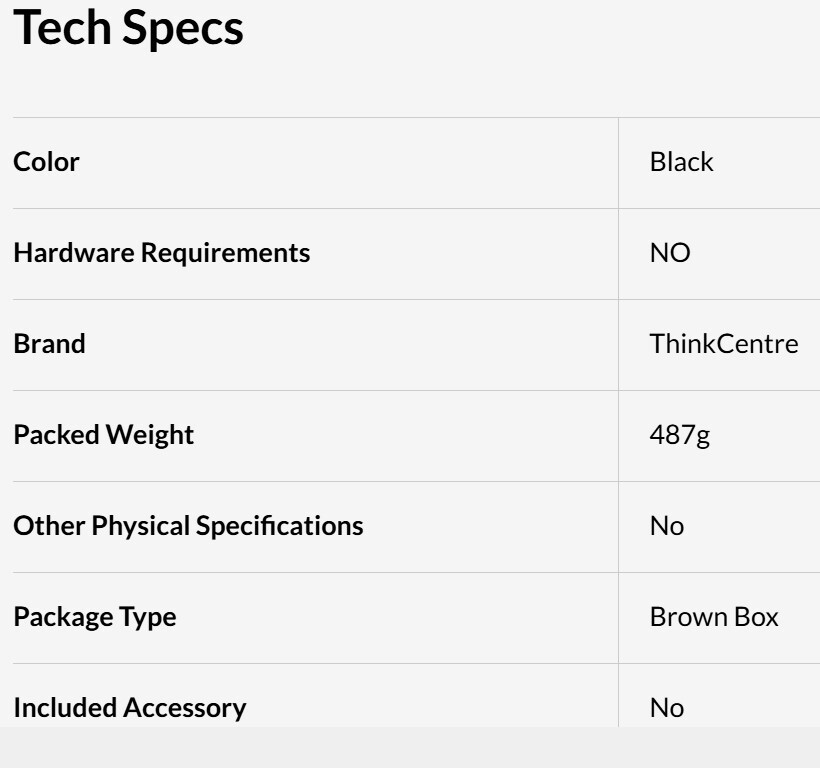Click the Tech Specs heading
The height and width of the screenshot is (768, 820).
[128, 29]
